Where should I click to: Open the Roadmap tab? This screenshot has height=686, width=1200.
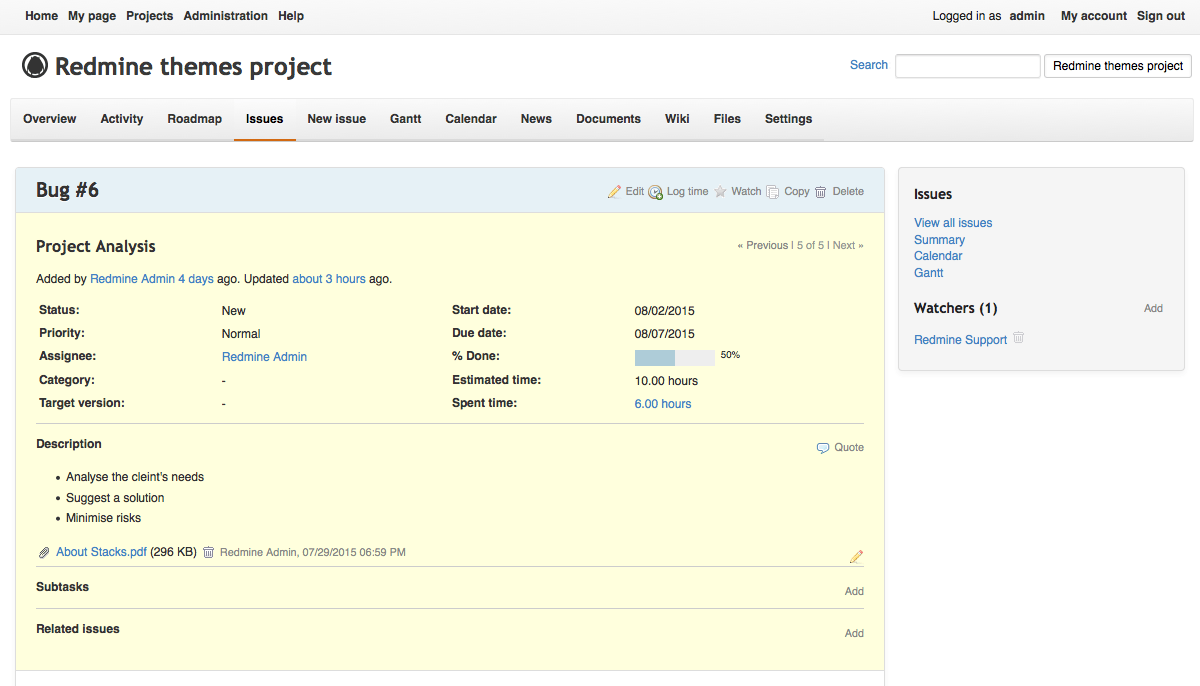(x=195, y=119)
